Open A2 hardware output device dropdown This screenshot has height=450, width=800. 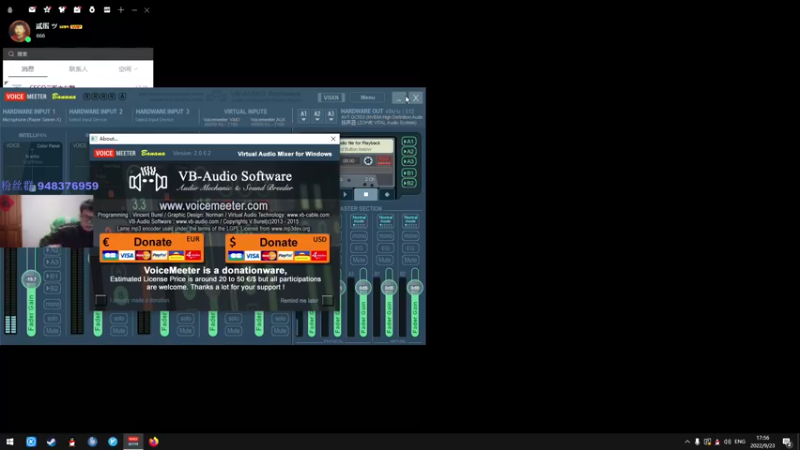click(x=317, y=116)
